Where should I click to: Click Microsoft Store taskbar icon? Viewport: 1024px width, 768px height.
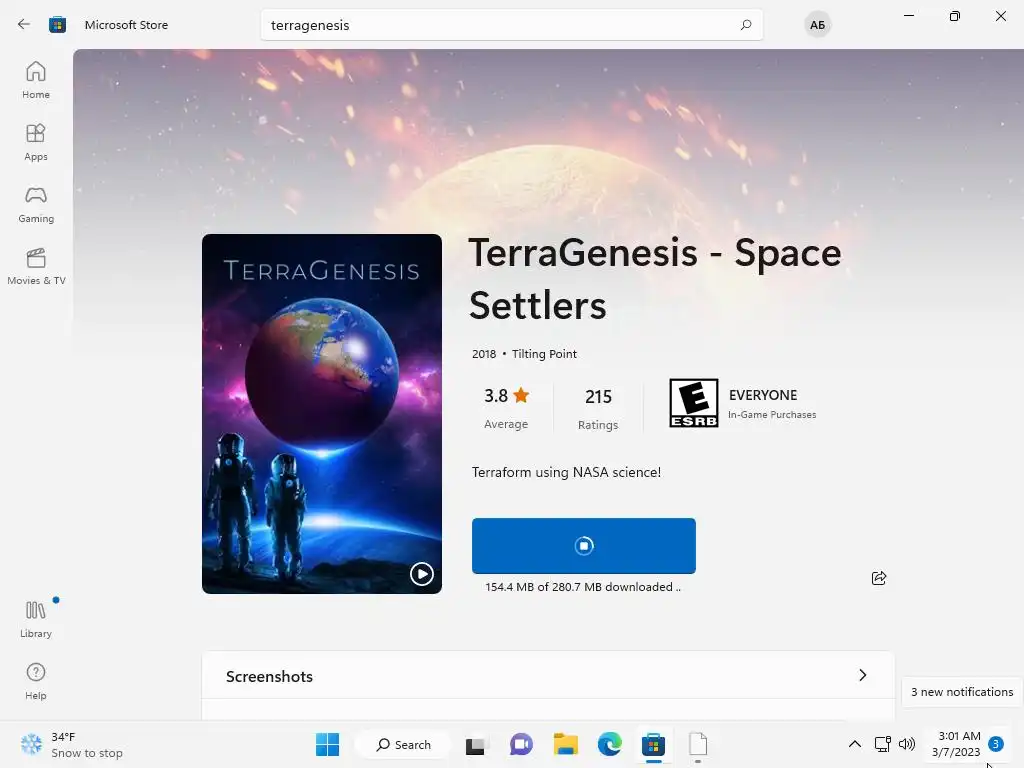pyautogui.click(x=653, y=744)
